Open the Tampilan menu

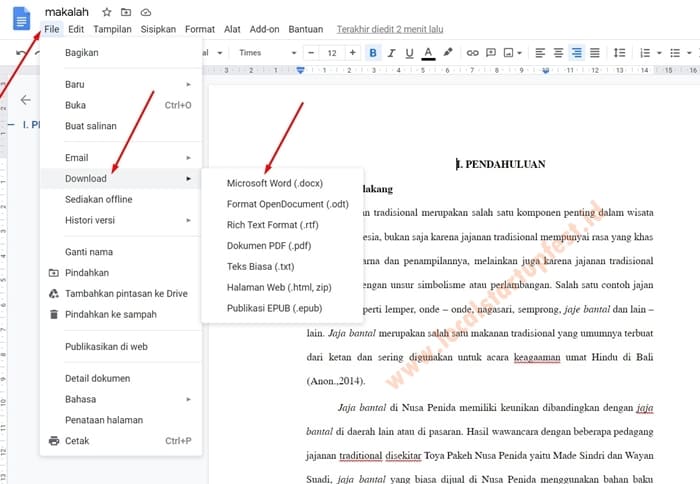112,29
